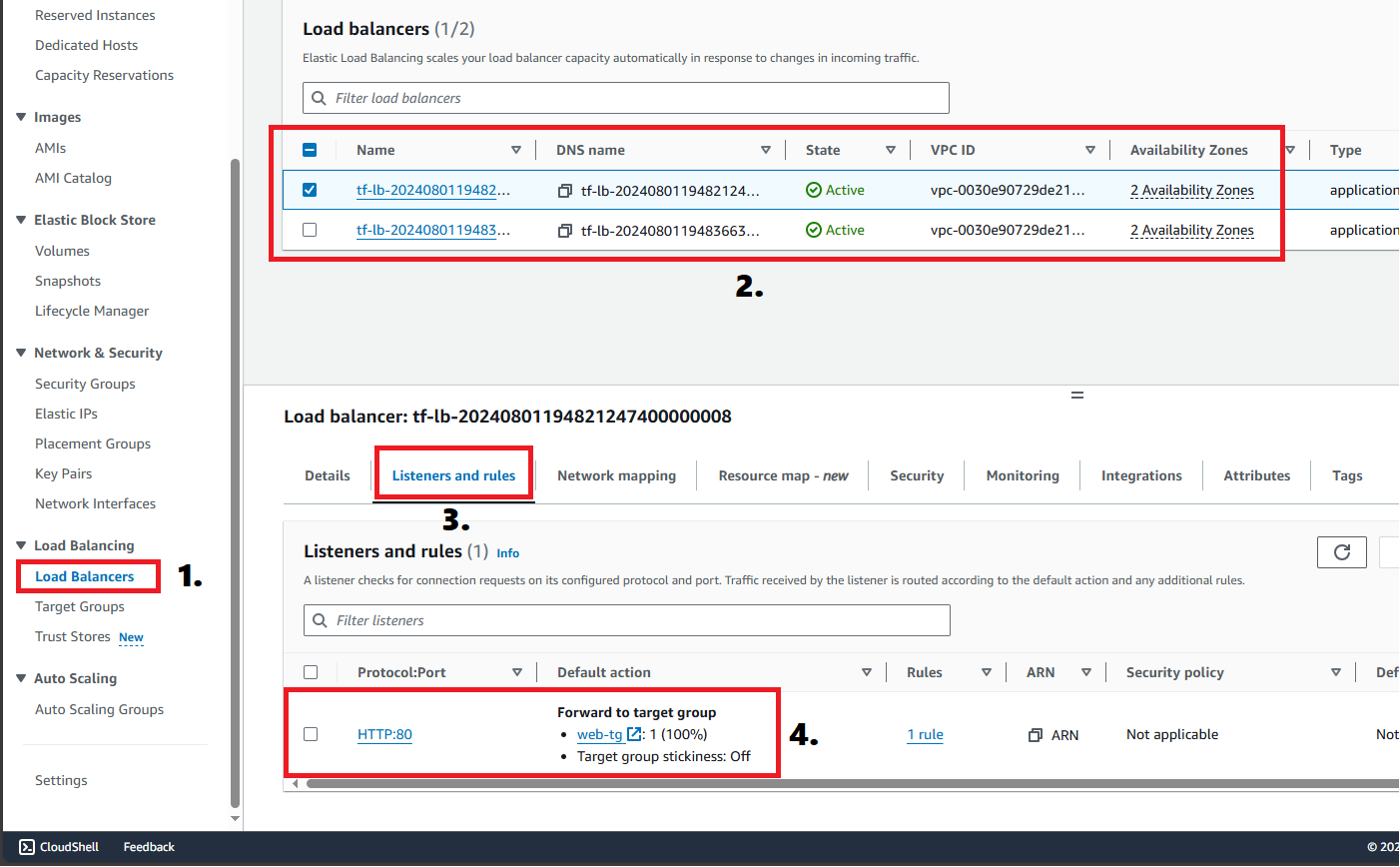Sort listeners by Security policy arrow
1400x867 pixels.
coord(1336,672)
